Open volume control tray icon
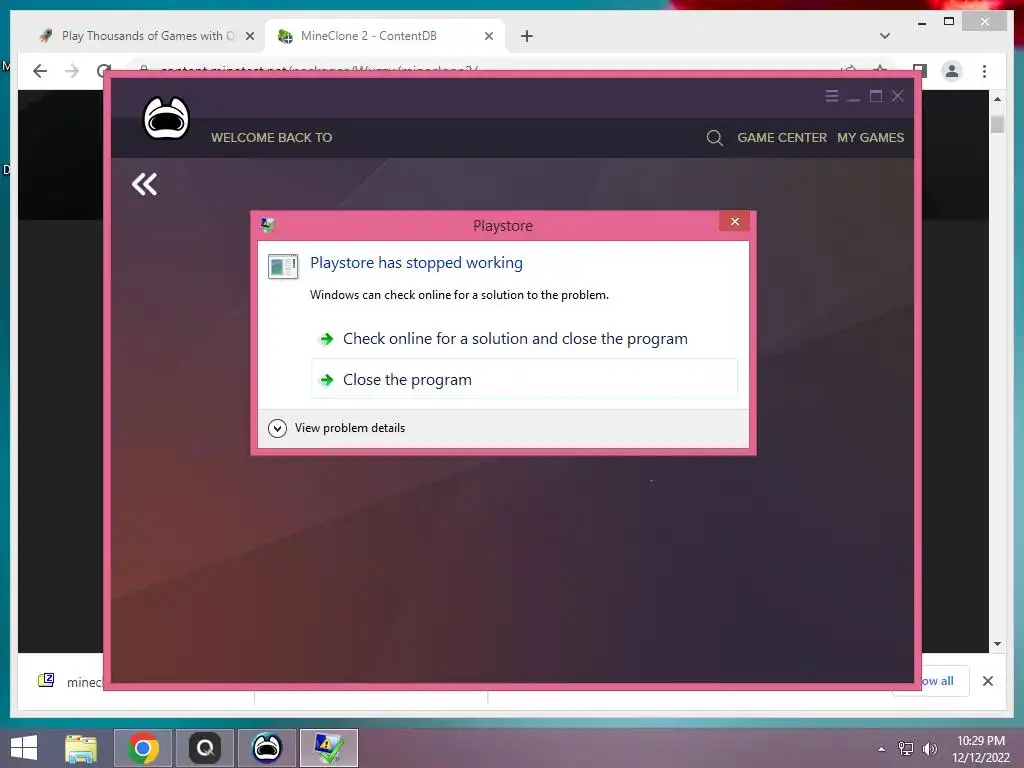This screenshot has width=1024, height=768. tap(929, 749)
